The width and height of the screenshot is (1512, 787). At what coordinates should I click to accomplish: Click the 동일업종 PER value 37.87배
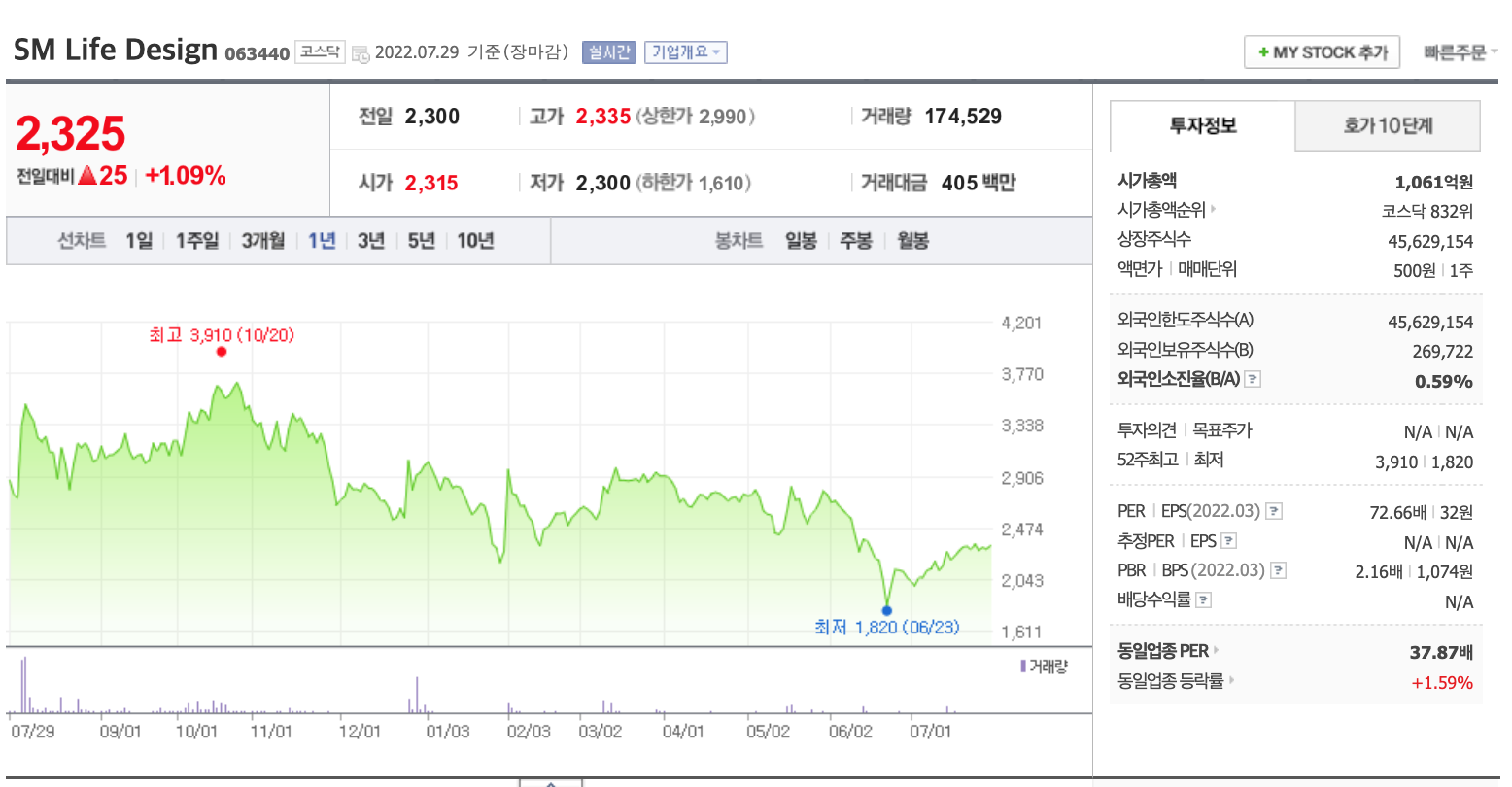point(1441,653)
